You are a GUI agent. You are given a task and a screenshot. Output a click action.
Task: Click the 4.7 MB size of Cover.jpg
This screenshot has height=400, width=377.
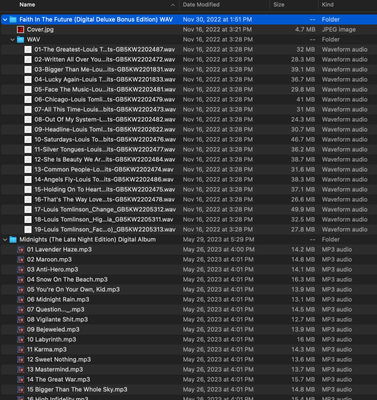coord(305,30)
